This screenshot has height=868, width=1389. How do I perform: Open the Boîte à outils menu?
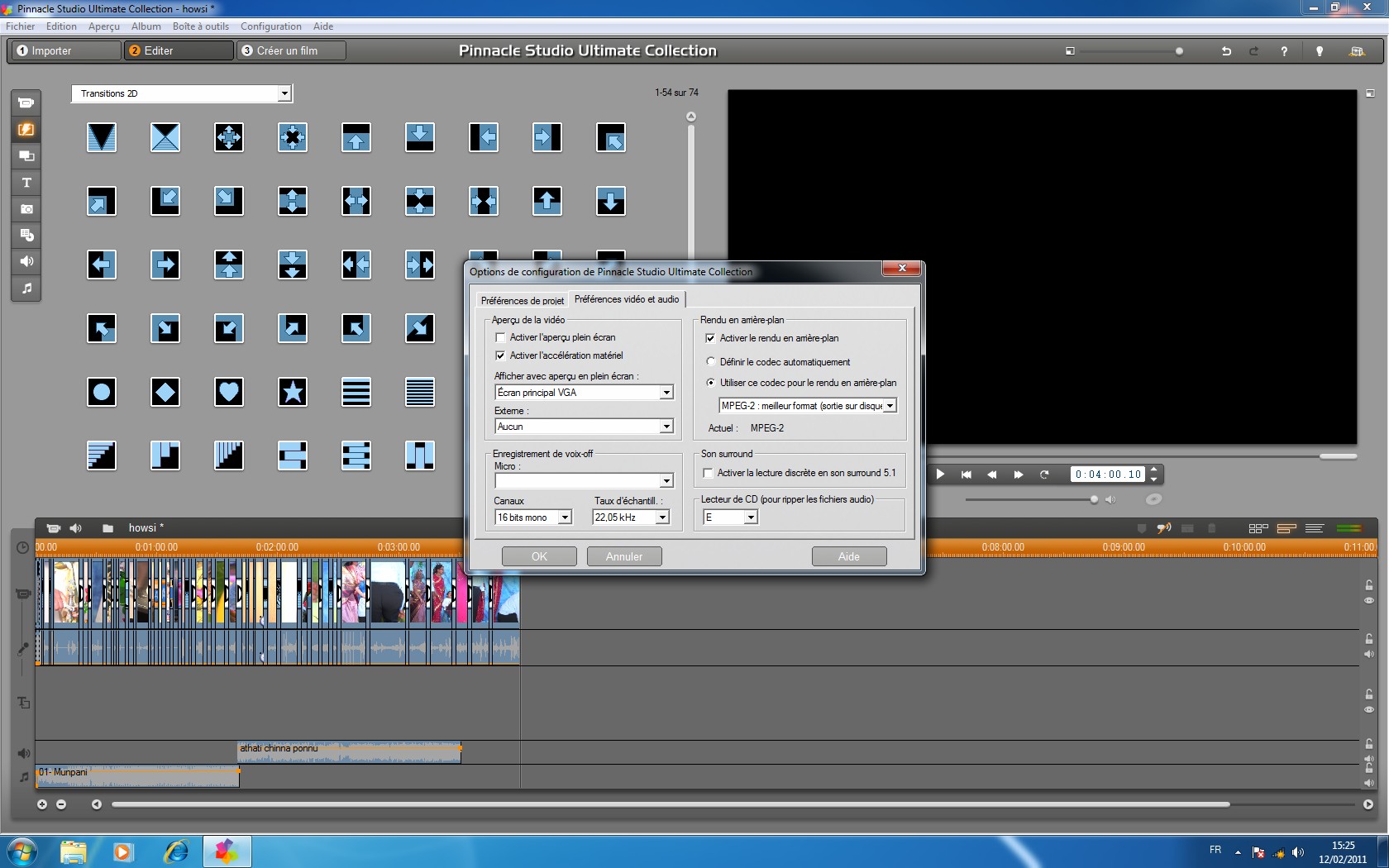click(x=201, y=26)
